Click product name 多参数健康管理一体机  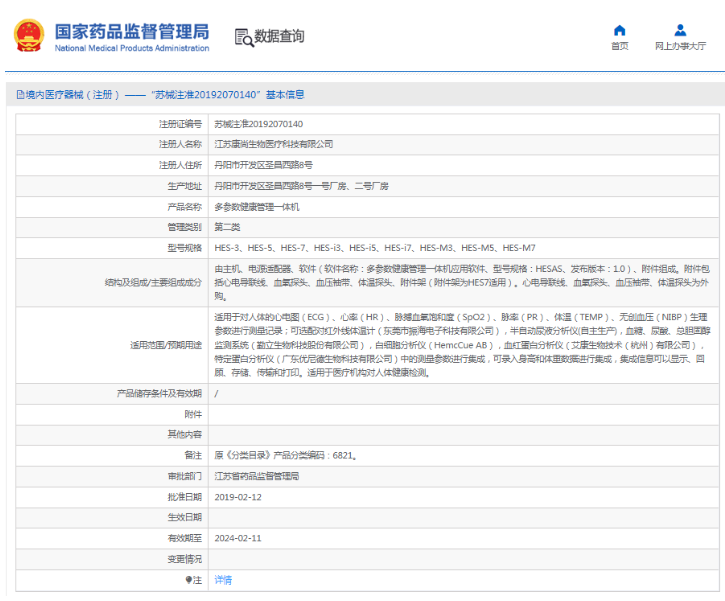coord(257,207)
